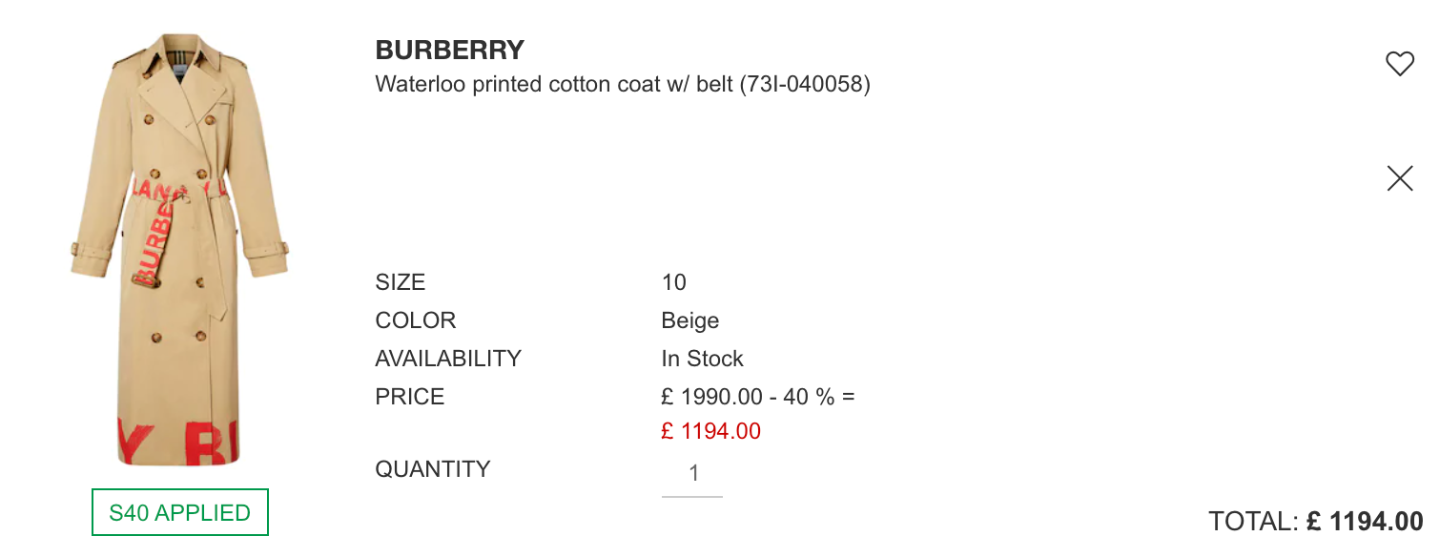Viewport: 1440px width, 557px height.
Task: Click the SIZE label
Action: (400, 283)
